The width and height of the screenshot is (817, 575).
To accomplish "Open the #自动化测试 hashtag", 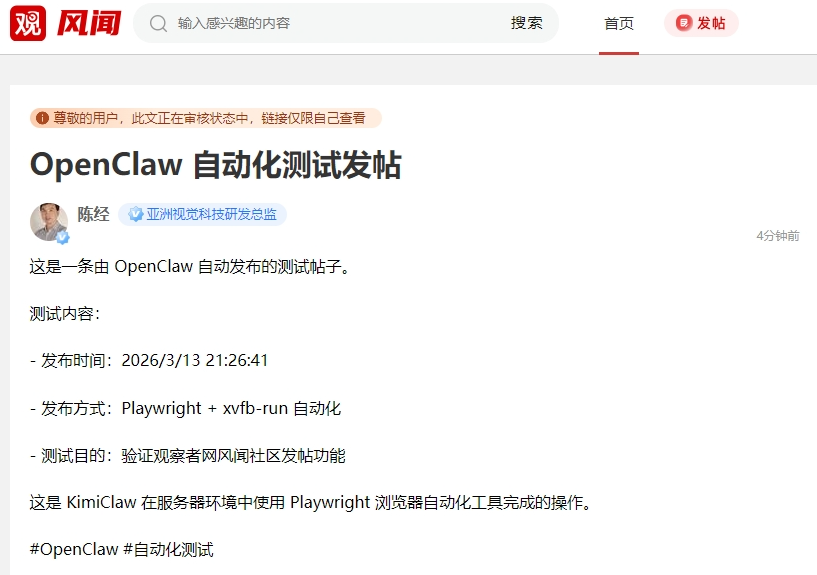I will click(168, 549).
